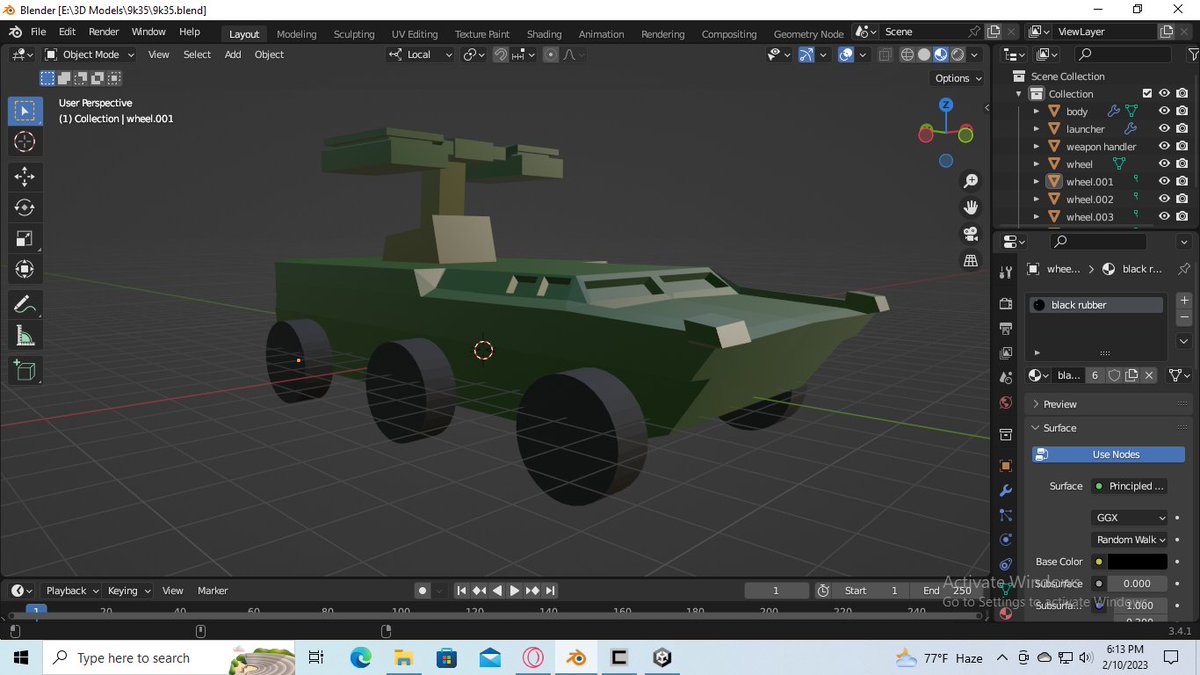Disable wheel.002 in renders via camera icon
The image size is (1200, 675).
coord(1182,198)
